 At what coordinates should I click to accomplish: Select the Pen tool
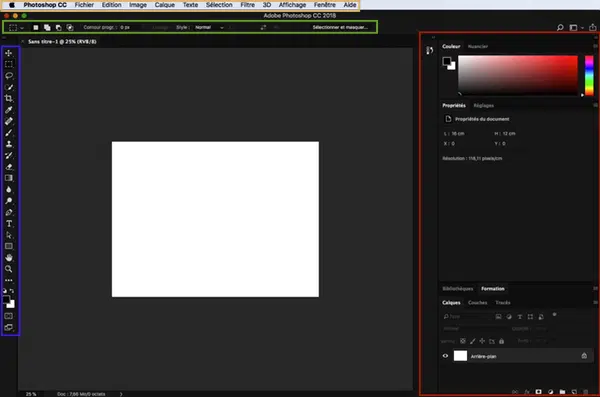(8, 212)
